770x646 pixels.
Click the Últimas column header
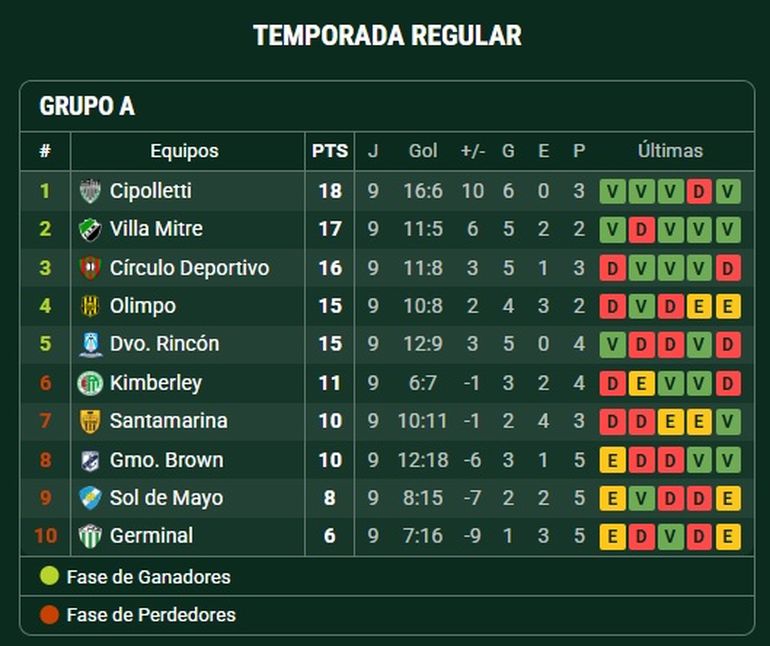click(670, 150)
